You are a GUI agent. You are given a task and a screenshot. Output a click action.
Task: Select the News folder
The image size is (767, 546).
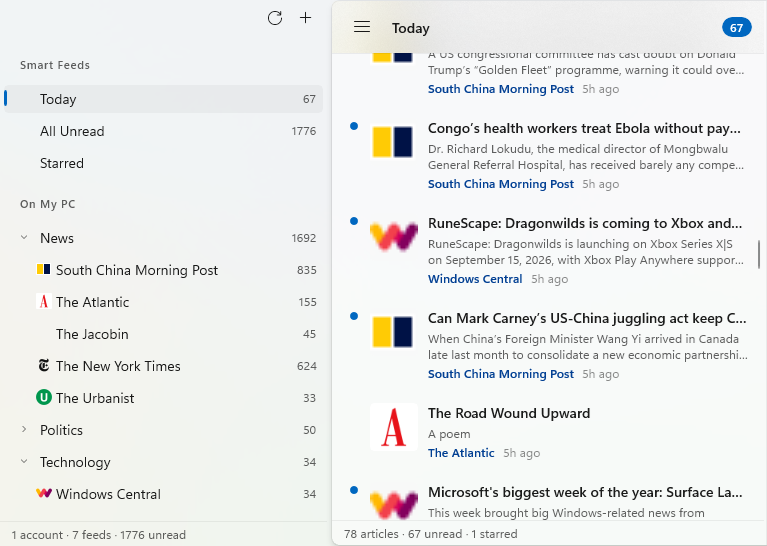163,238
